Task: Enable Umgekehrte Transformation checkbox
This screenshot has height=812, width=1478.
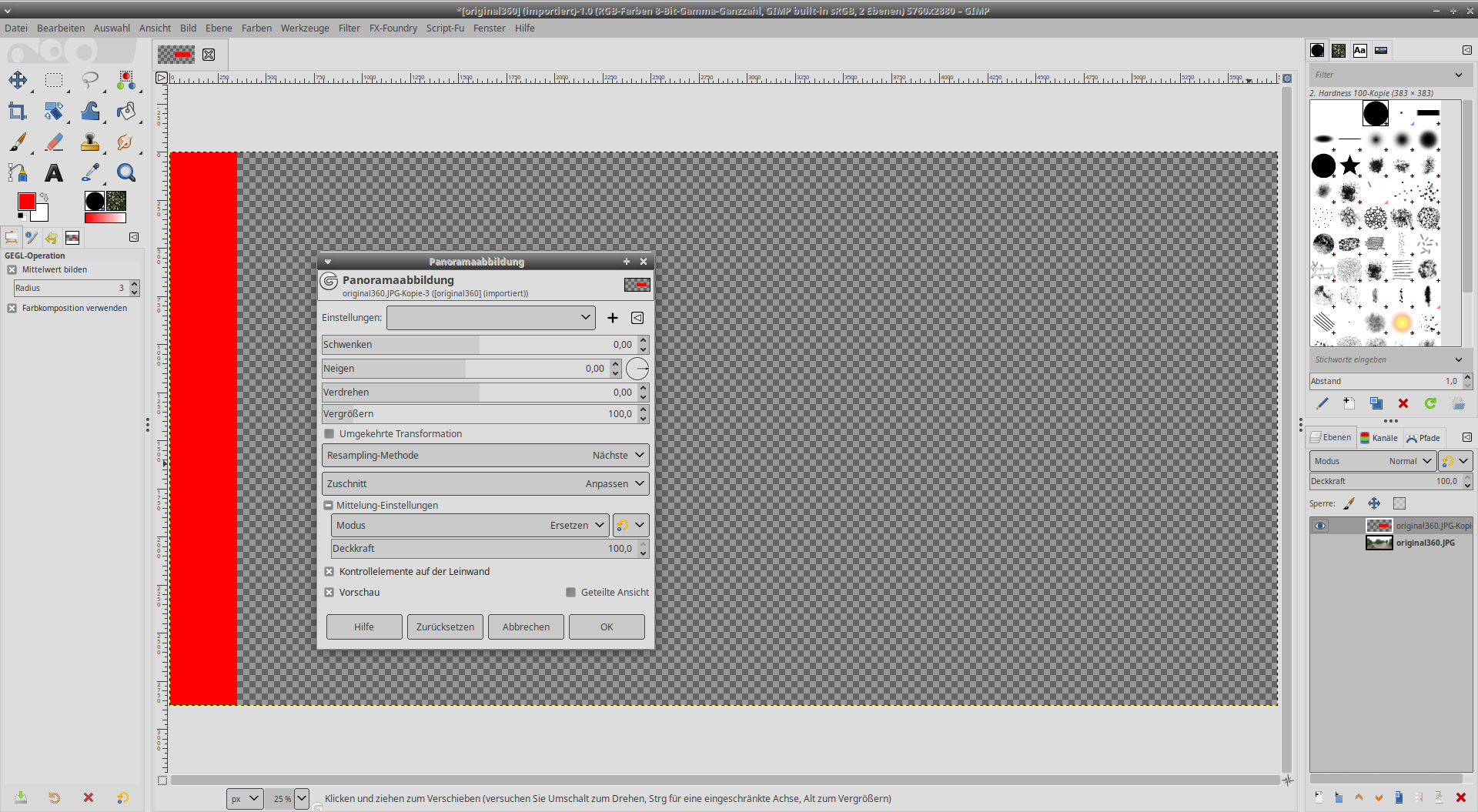Action: (x=329, y=434)
